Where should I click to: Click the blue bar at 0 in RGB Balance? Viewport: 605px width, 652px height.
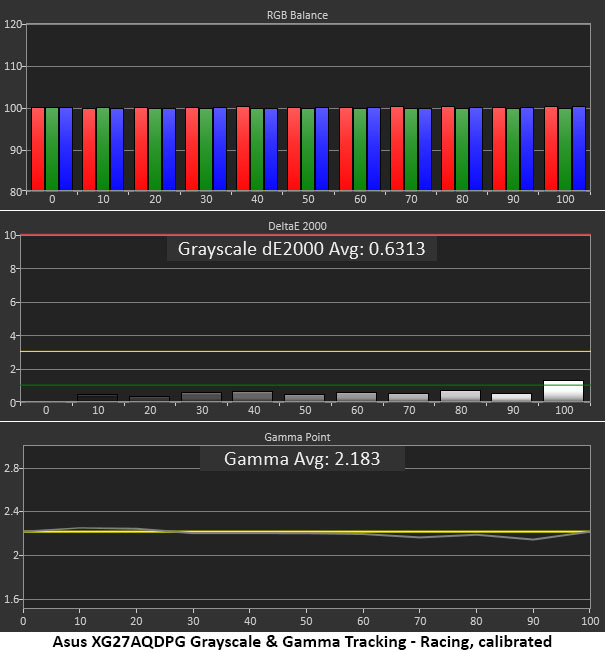coord(66,149)
